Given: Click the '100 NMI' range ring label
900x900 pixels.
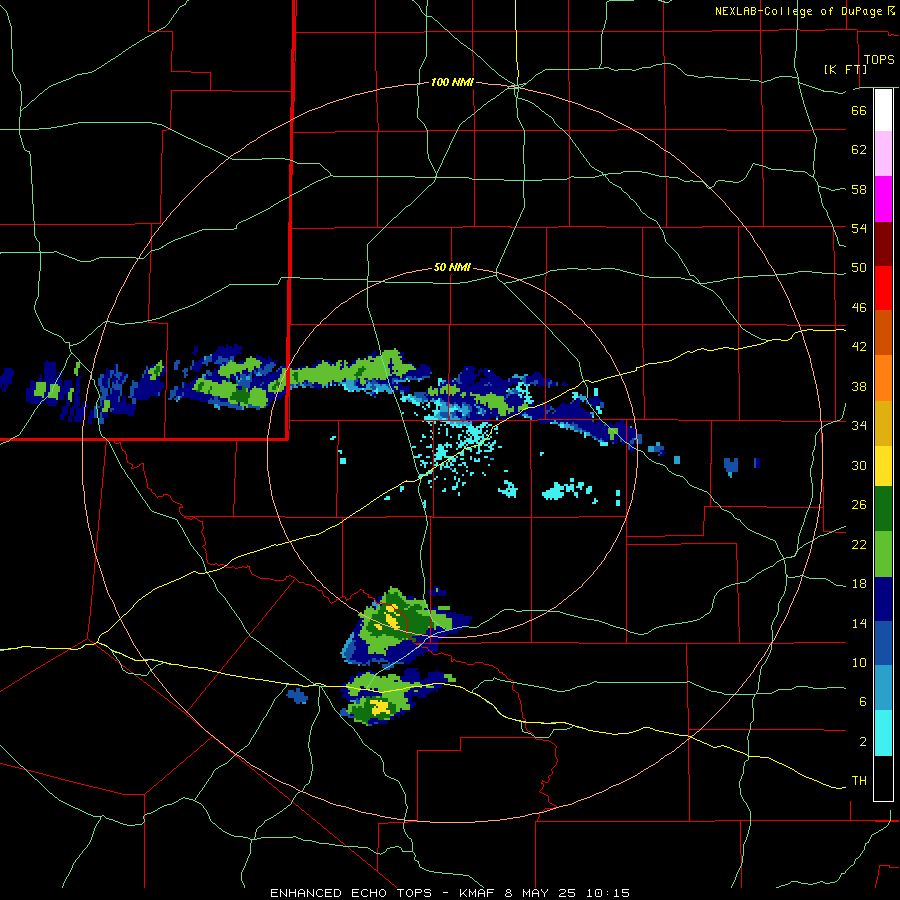Looking at the screenshot, I should click(452, 83).
